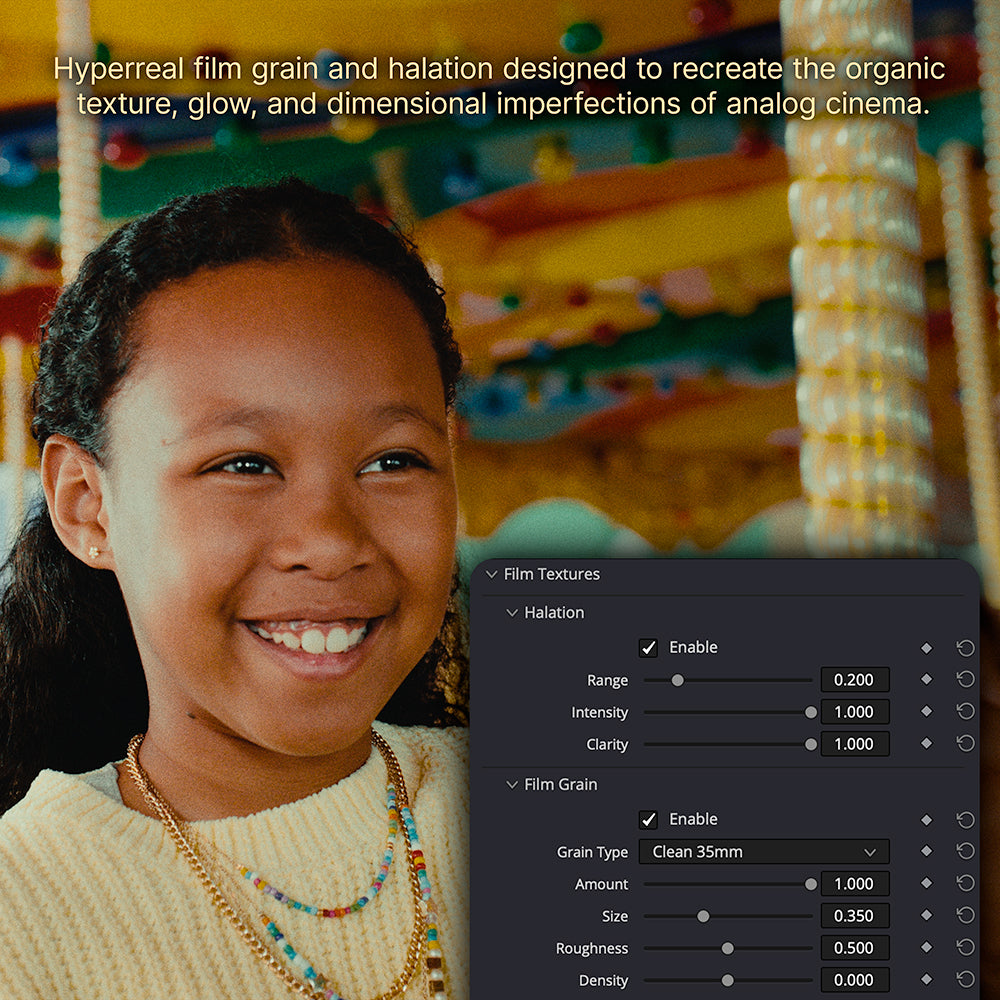1000x1000 pixels.
Task: Add keyframe for Size parameter
Action: click(x=927, y=915)
